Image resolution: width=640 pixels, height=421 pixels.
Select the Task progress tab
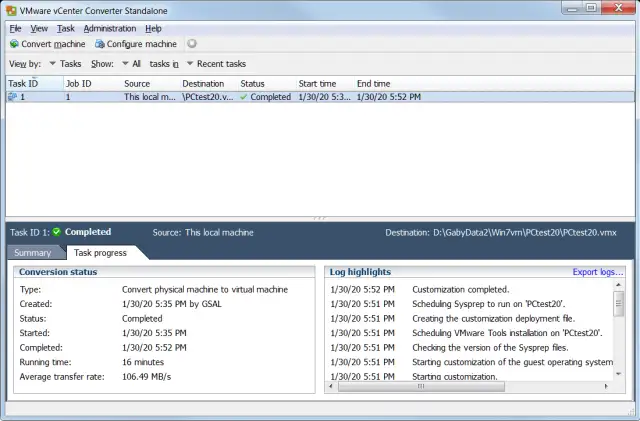(x=97, y=253)
